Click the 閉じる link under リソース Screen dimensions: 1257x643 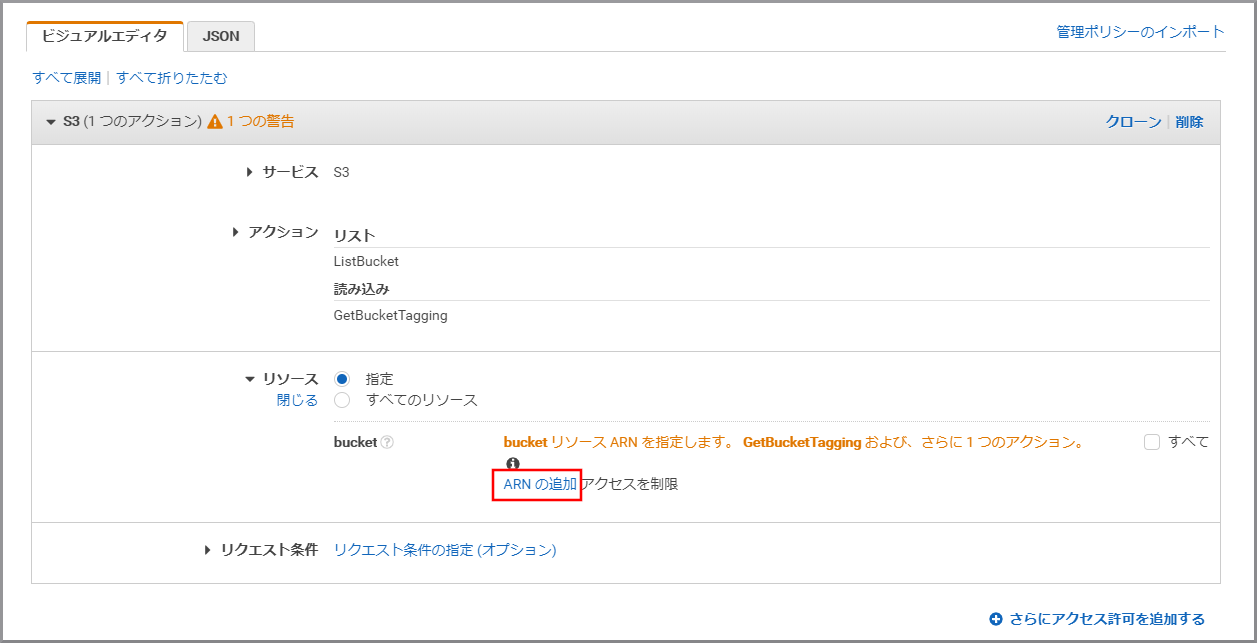pos(297,400)
